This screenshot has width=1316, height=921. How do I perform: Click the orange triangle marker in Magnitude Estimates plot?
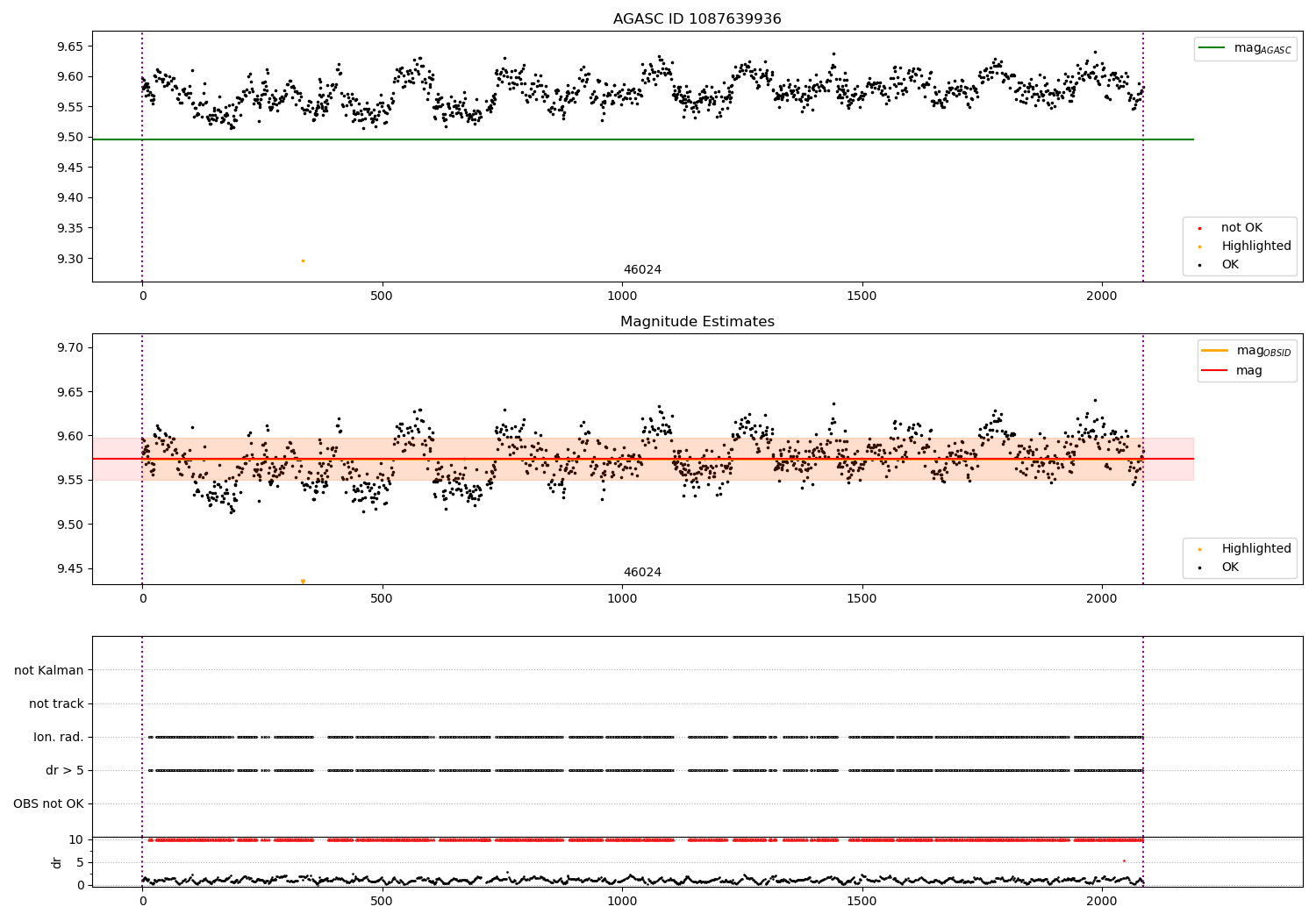(x=303, y=582)
